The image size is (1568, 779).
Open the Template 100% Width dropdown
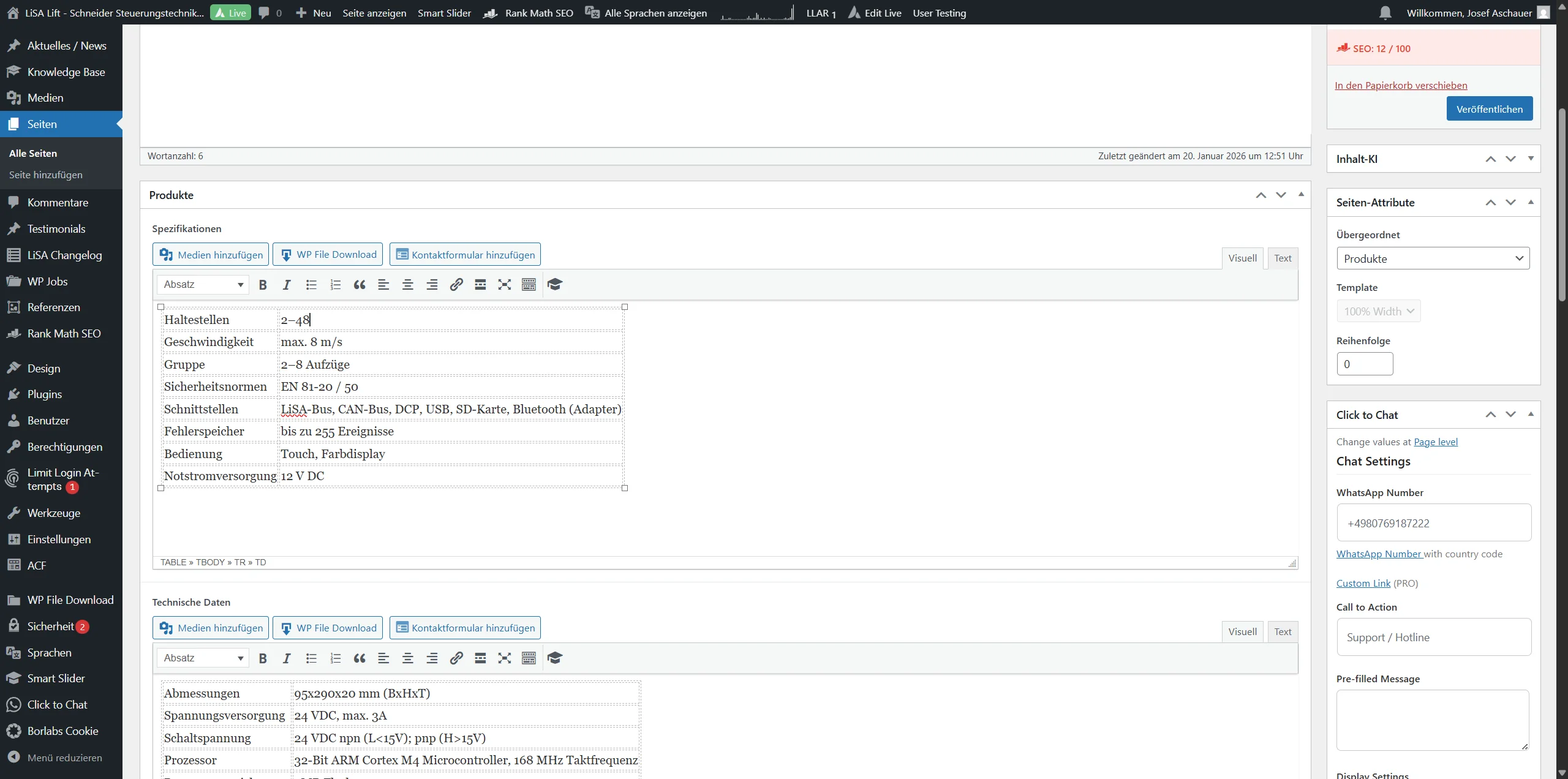(1378, 310)
